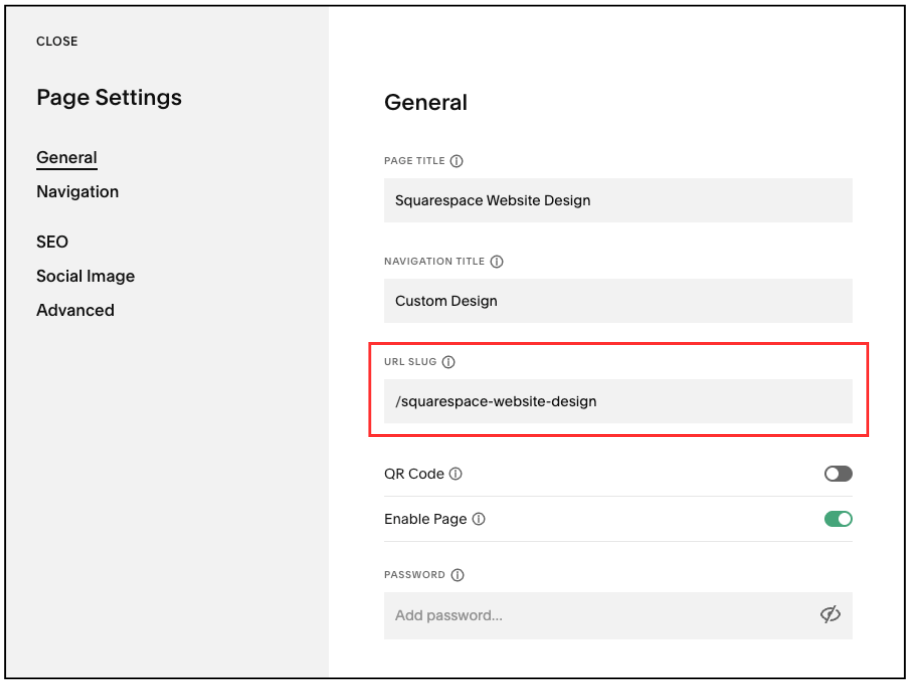
Task: Click the Add password field
Action: point(618,615)
